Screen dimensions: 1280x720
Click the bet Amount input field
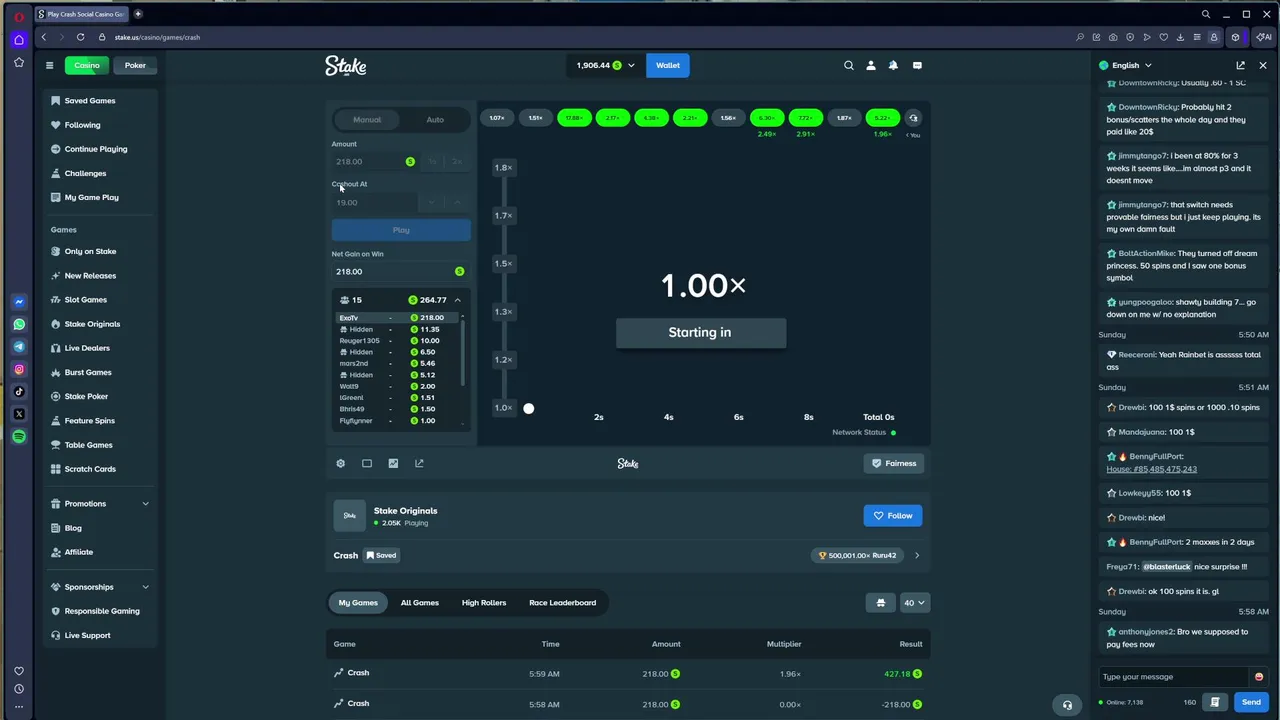(376, 161)
